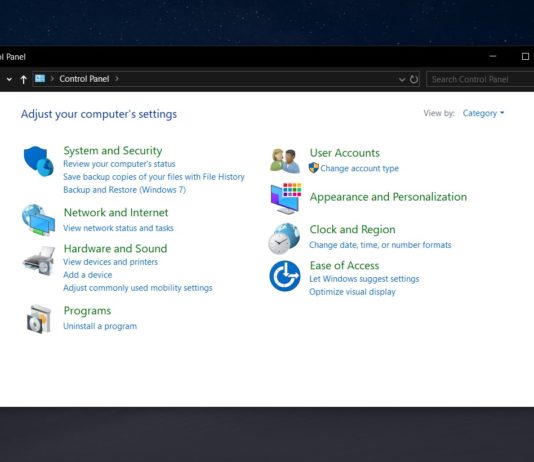Click Add a device link
The height and width of the screenshot is (462, 534).
[88, 275]
